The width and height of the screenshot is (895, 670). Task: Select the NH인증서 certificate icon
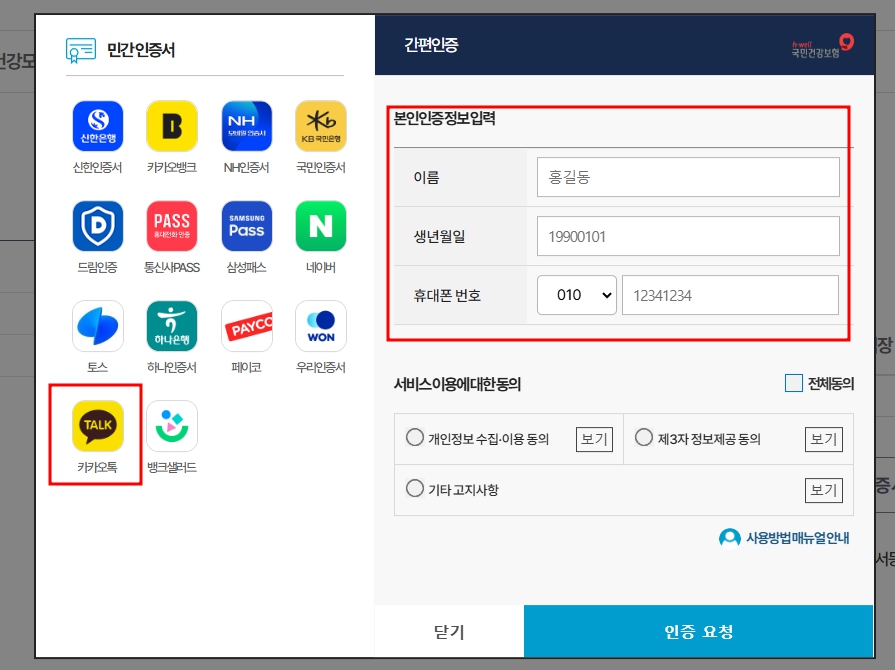[247, 126]
